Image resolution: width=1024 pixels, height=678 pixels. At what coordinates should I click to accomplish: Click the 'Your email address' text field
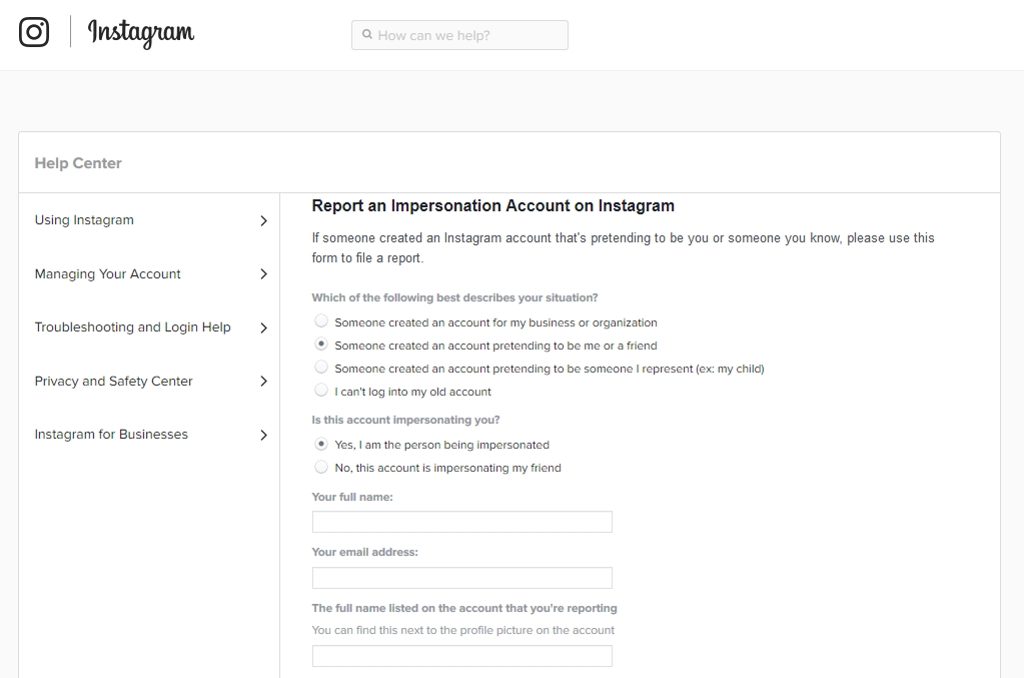click(462, 578)
